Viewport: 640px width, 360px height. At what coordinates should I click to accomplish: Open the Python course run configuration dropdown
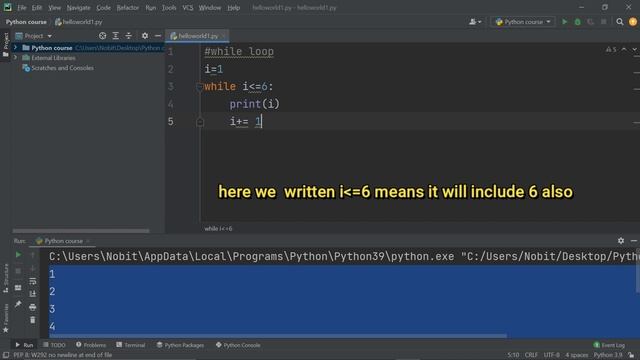[x=523, y=22]
